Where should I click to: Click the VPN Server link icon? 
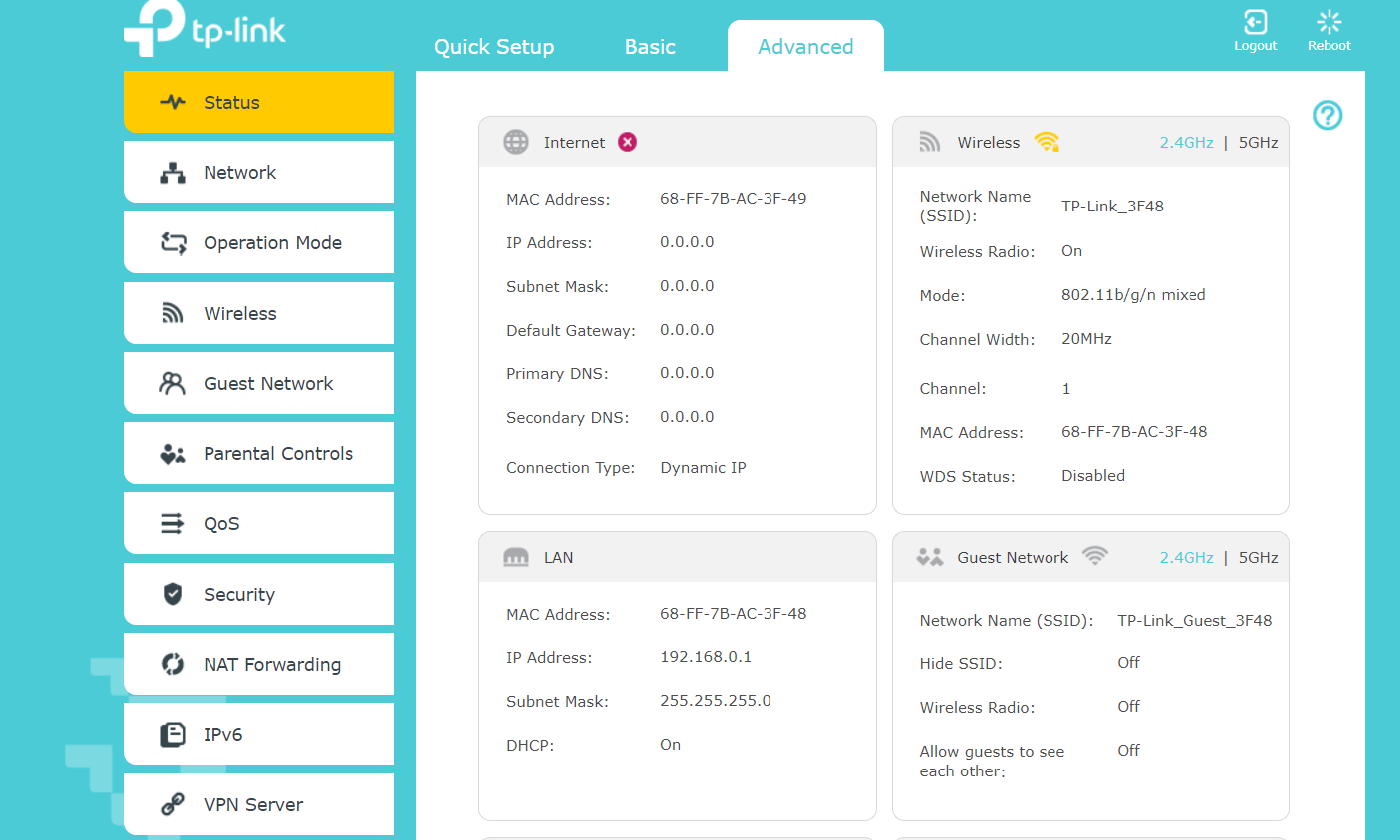point(173,804)
